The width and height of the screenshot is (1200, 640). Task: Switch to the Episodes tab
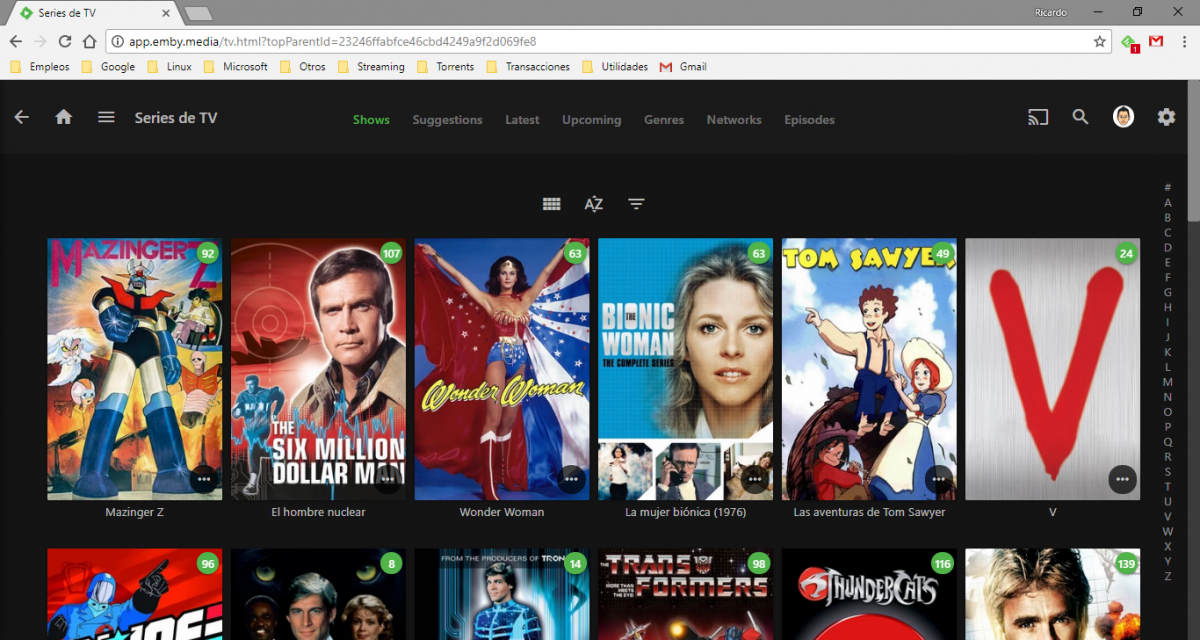pyautogui.click(x=809, y=119)
